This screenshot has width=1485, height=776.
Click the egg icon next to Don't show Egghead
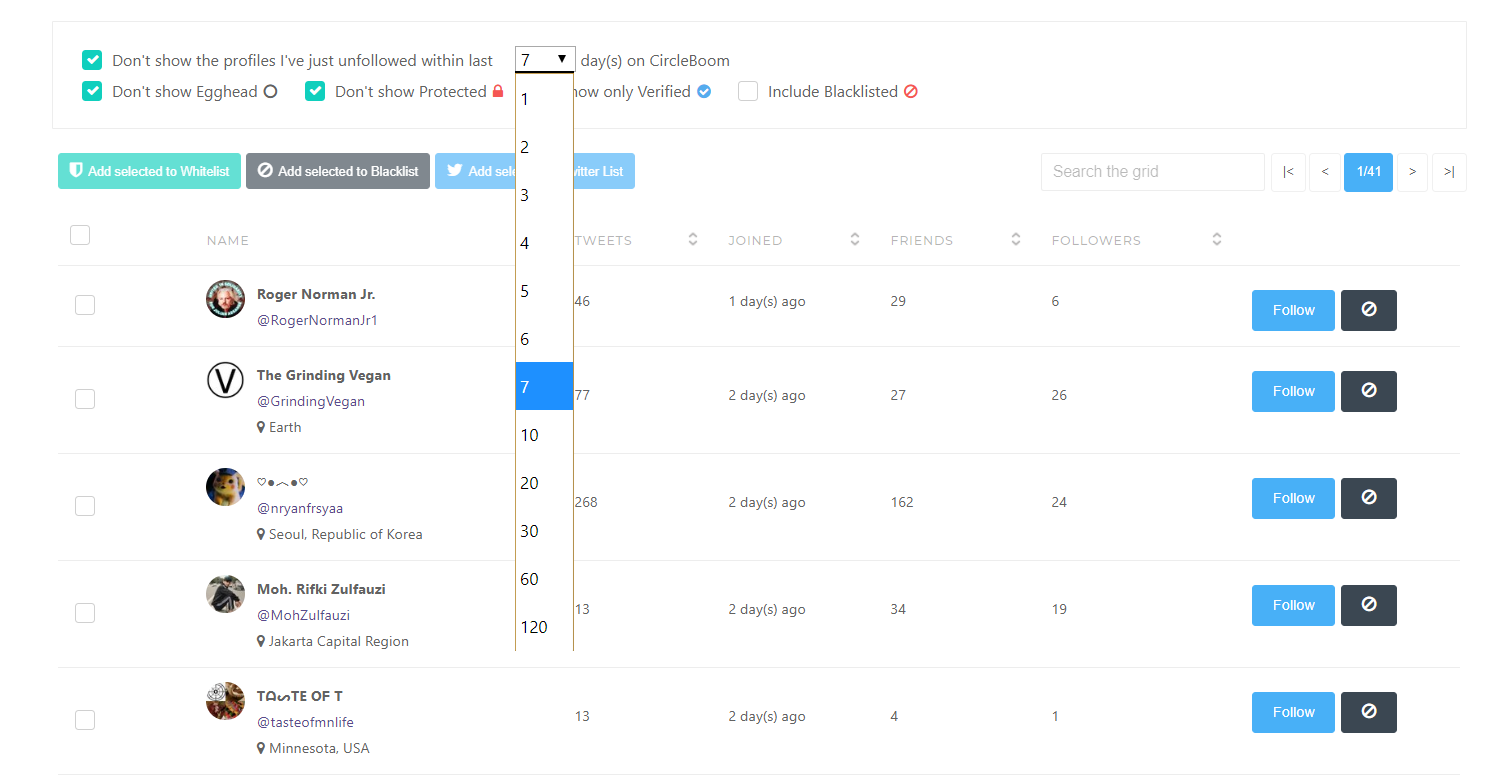(x=270, y=91)
